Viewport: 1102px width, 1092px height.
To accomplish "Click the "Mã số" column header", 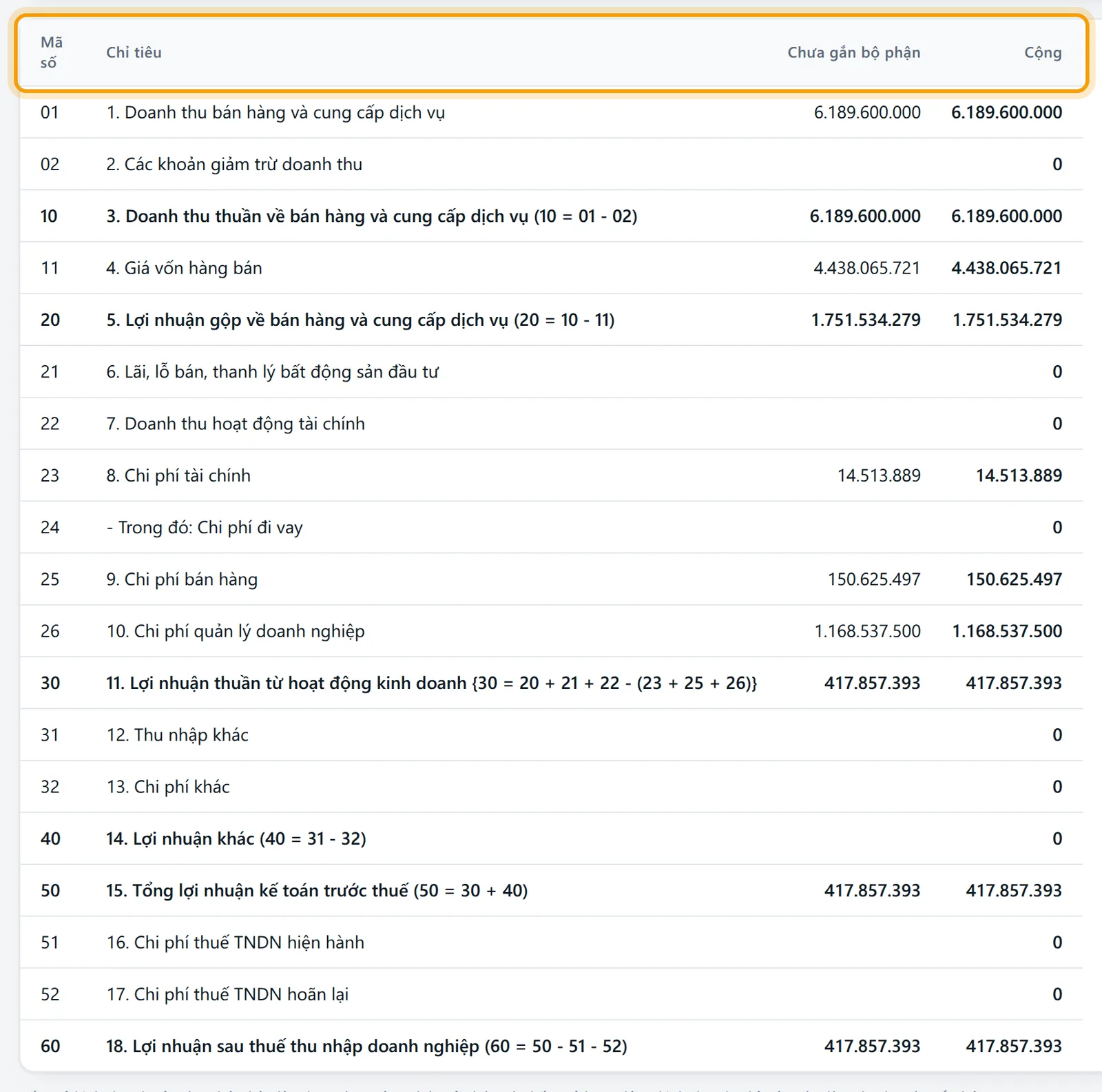I will (x=52, y=52).
